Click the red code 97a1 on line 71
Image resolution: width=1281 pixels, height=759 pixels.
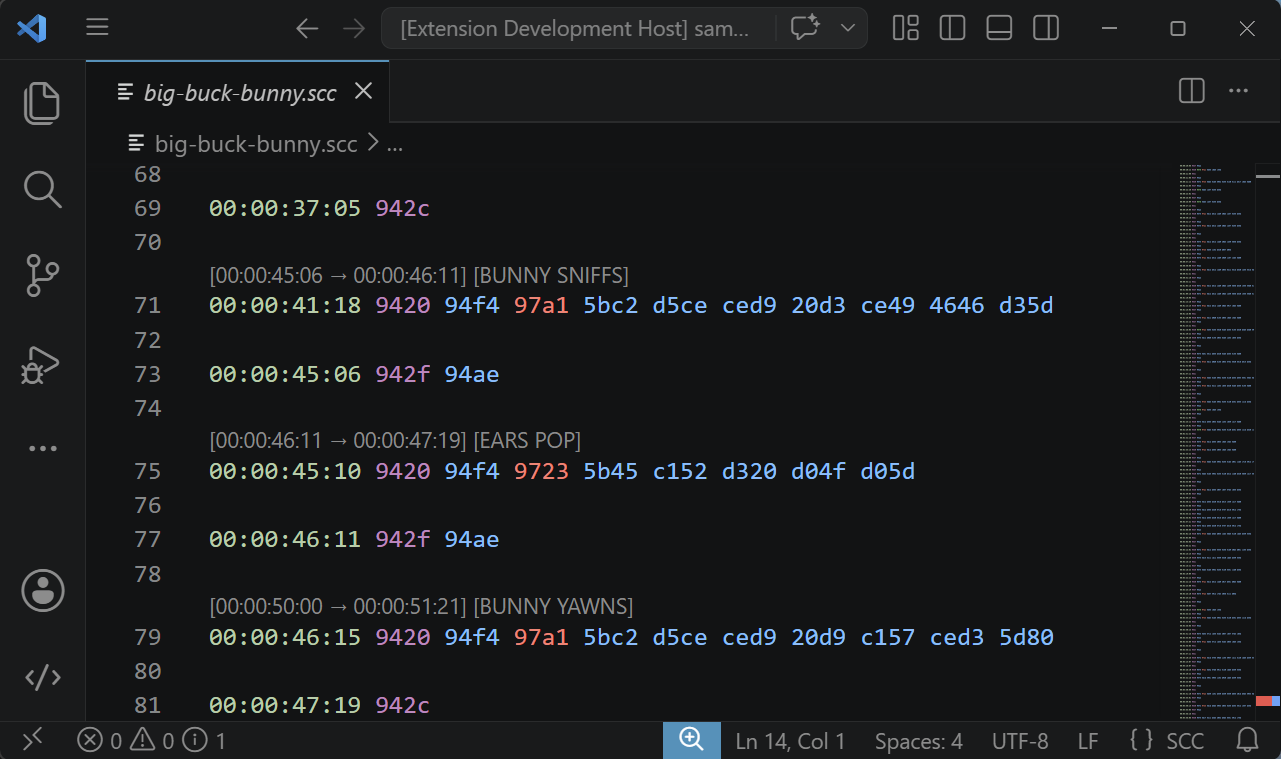point(541,305)
